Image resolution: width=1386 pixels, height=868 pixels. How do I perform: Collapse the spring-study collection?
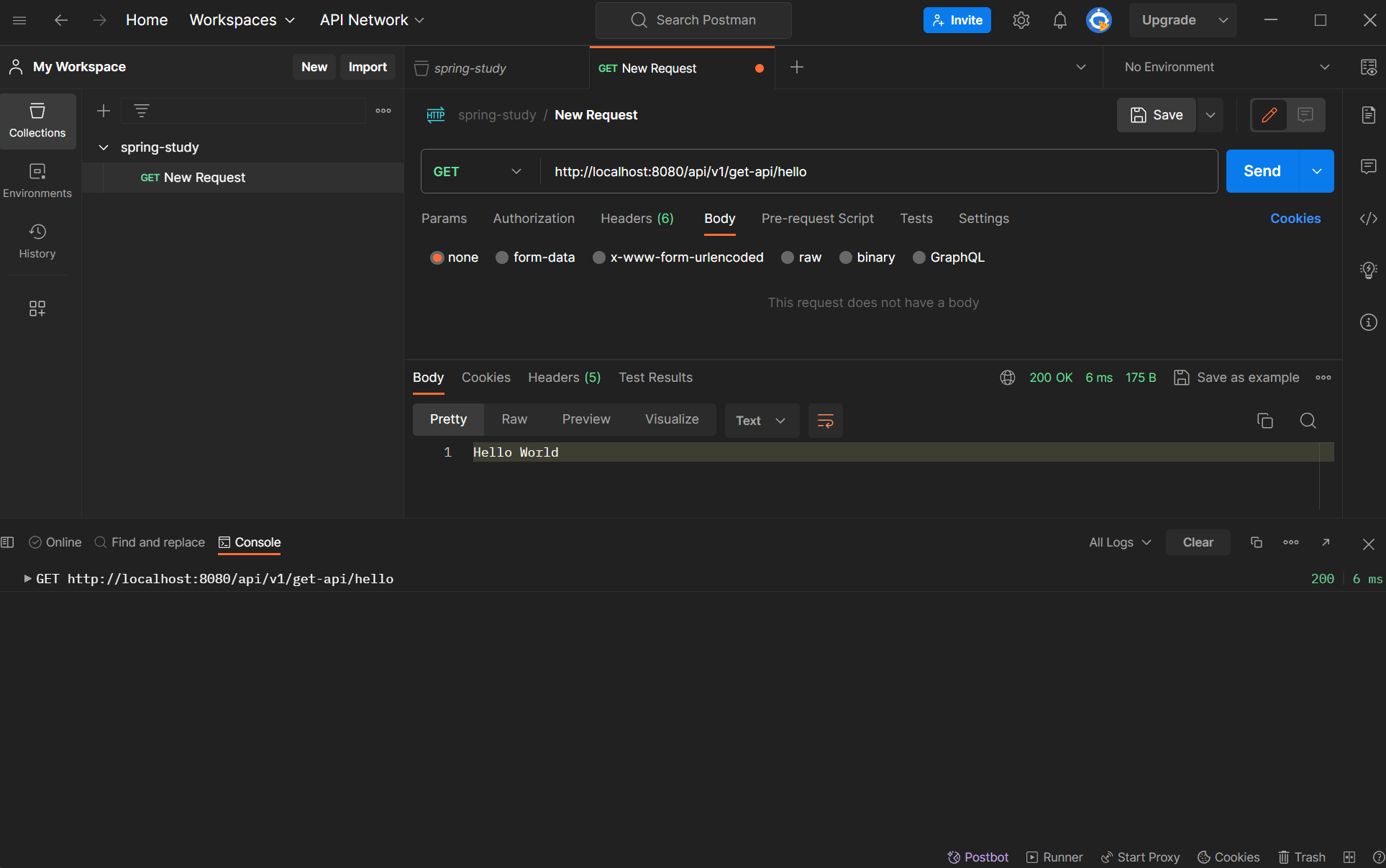coord(104,147)
